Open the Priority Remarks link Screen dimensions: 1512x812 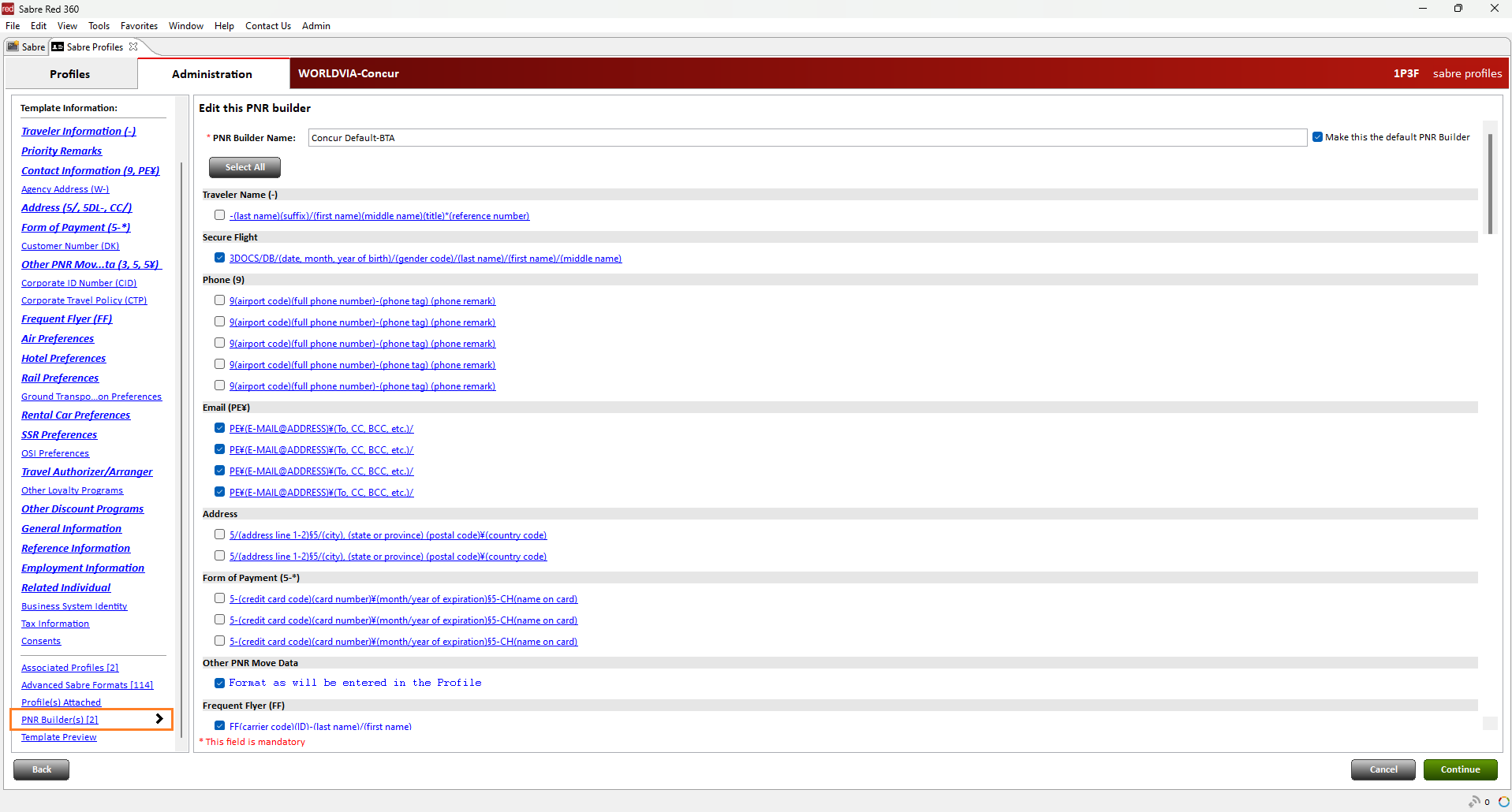[62, 151]
